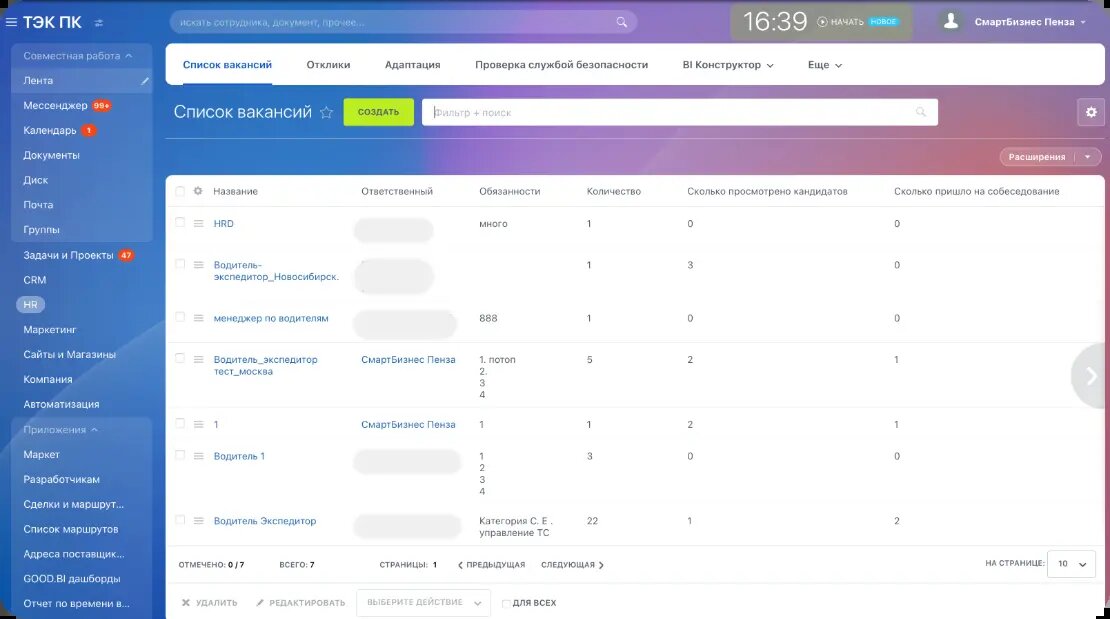
Task: Click the pencil edit icon next to Лента
Action: click(x=144, y=81)
